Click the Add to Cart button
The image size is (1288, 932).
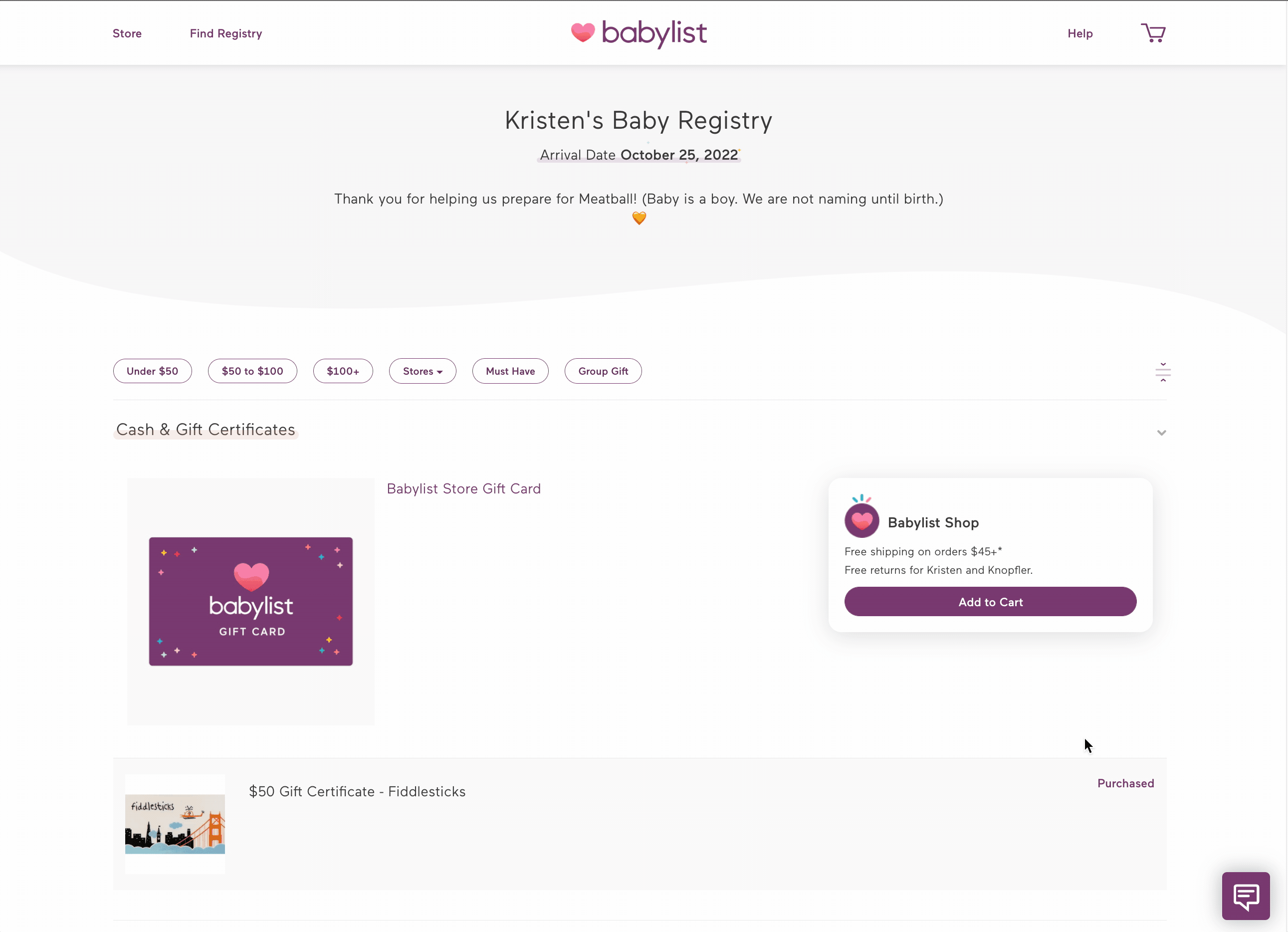pyautogui.click(x=990, y=601)
